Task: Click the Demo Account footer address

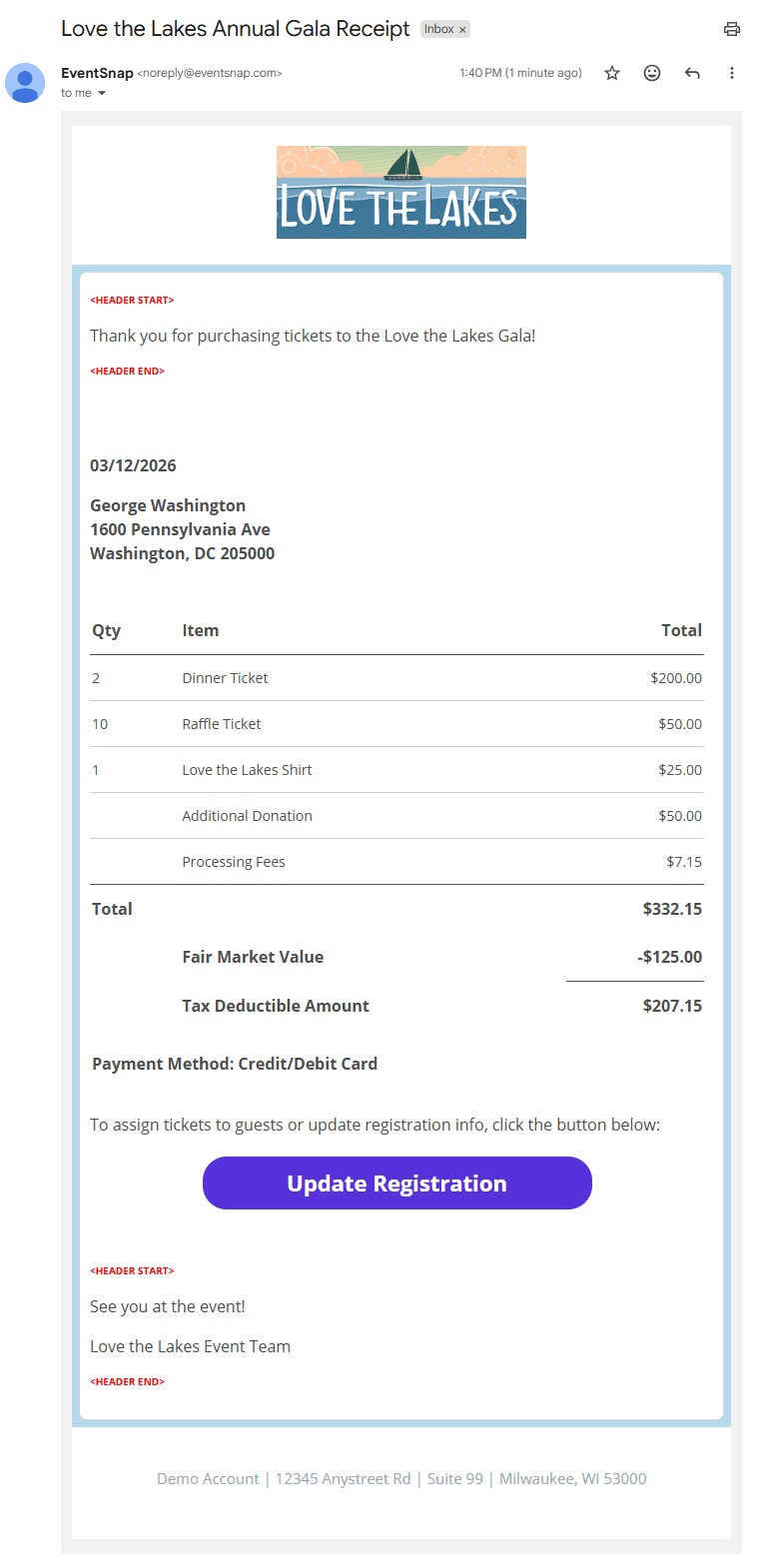Action: point(400,1478)
